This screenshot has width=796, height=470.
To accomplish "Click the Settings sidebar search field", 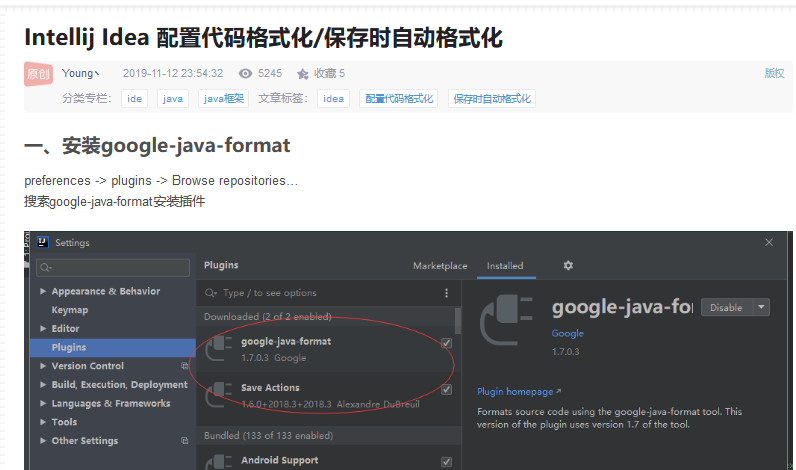I will click(x=113, y=267).
